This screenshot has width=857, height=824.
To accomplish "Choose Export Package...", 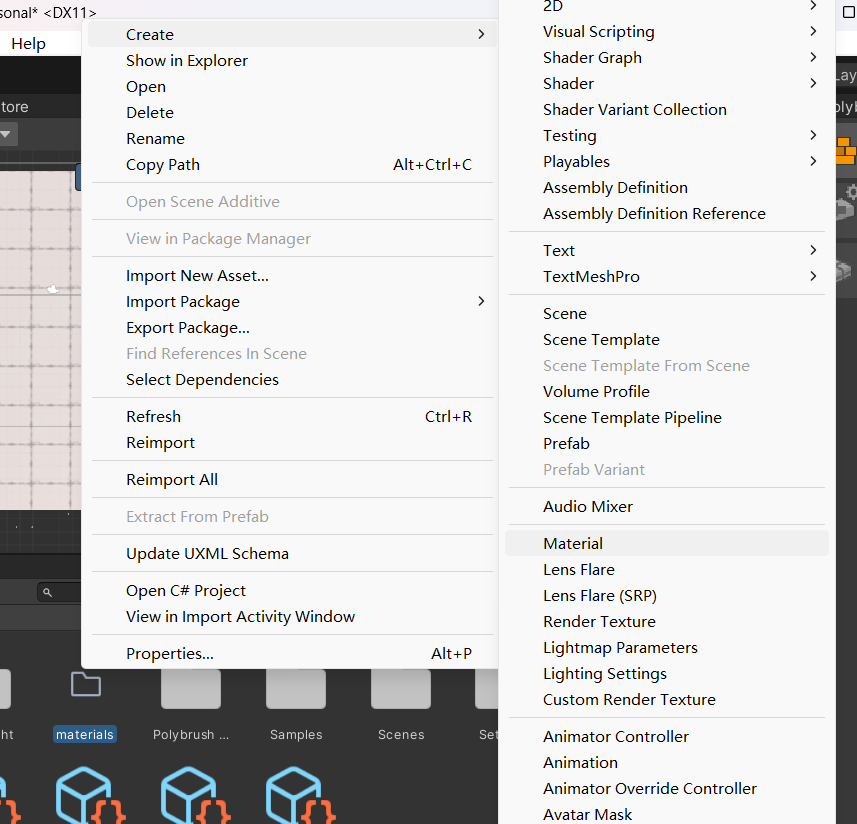I will pyautogui.click(x=292, y=327).
